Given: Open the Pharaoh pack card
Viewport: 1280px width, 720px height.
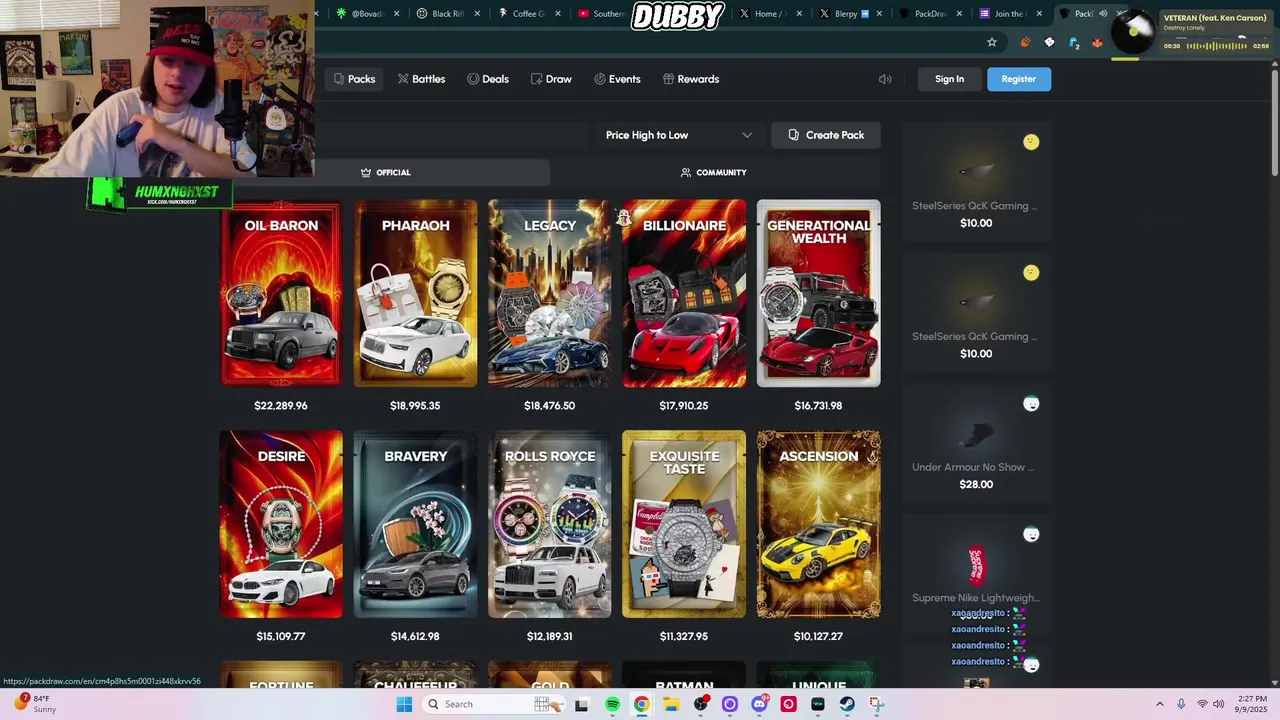Looking at the screenshot, I should coord(415,293).
